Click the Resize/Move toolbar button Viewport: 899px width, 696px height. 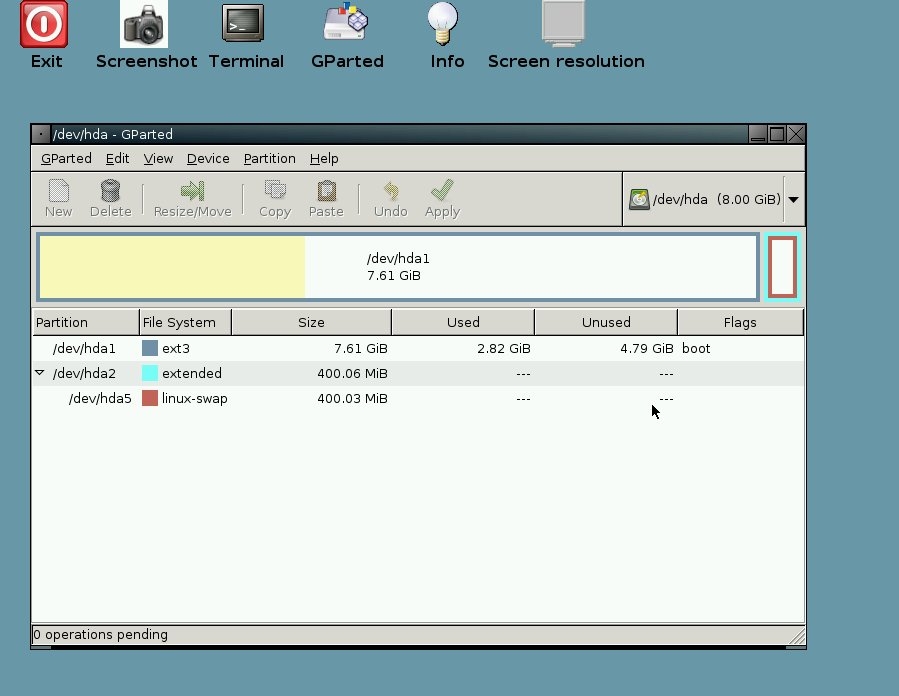pyautogui.click(x=193, y=198)
